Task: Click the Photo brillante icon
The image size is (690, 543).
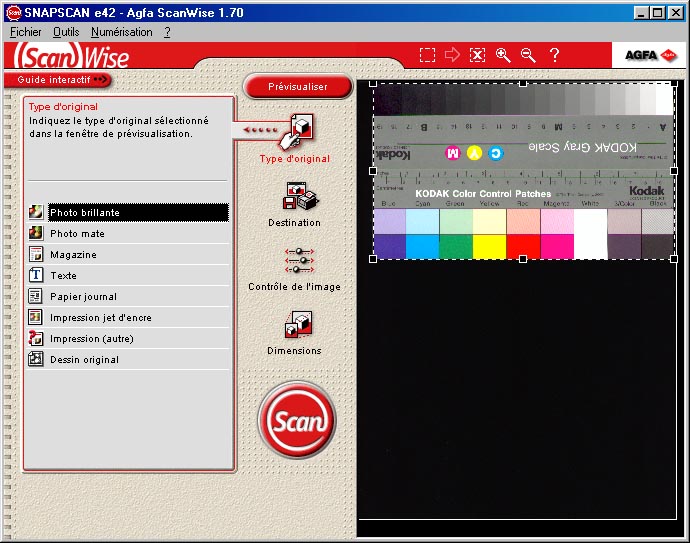Action: 36,212
